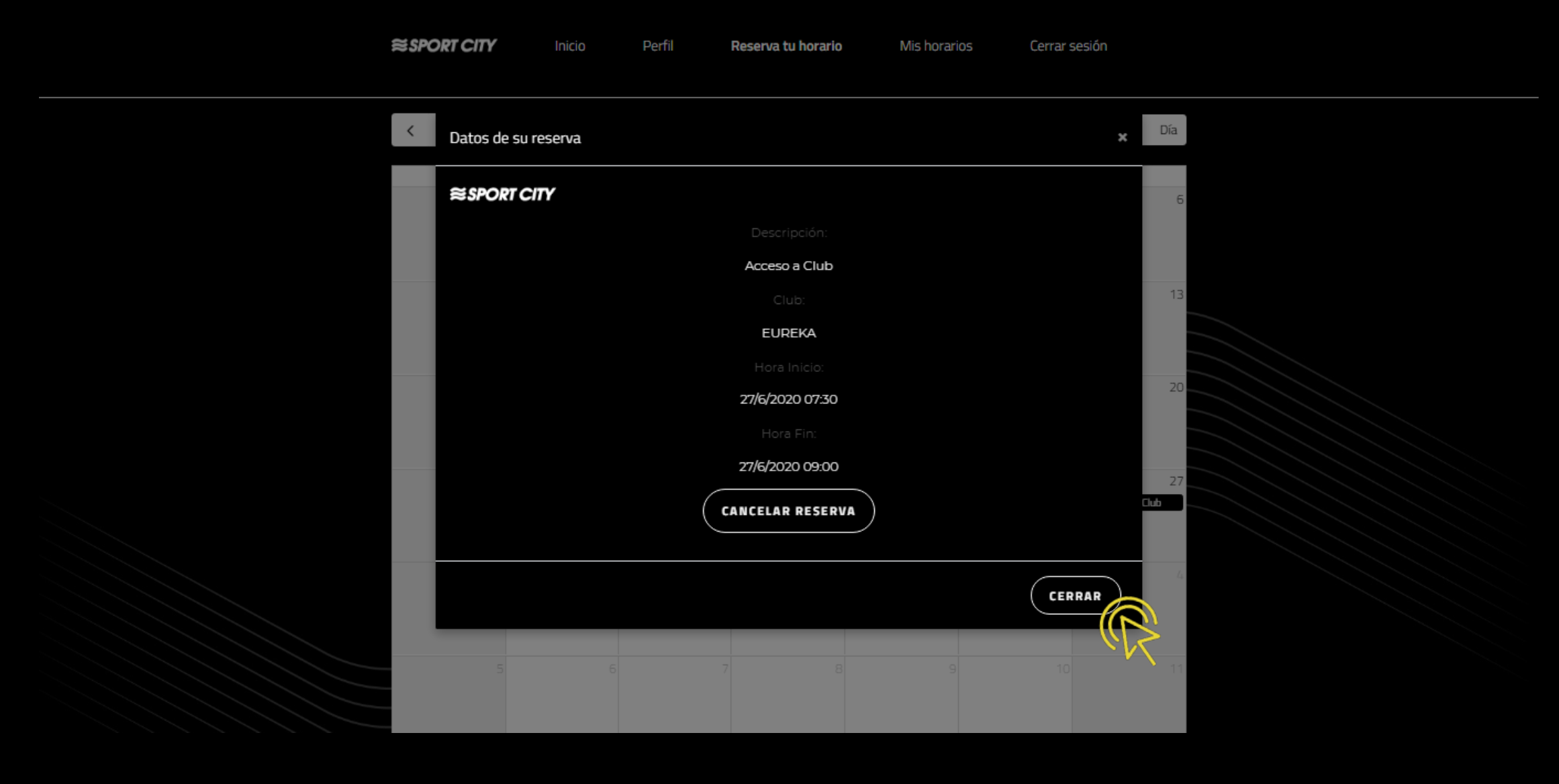Close the dialog with the X icon
The width and height of the screenshot is (1559, 784).
[1122, 138]
